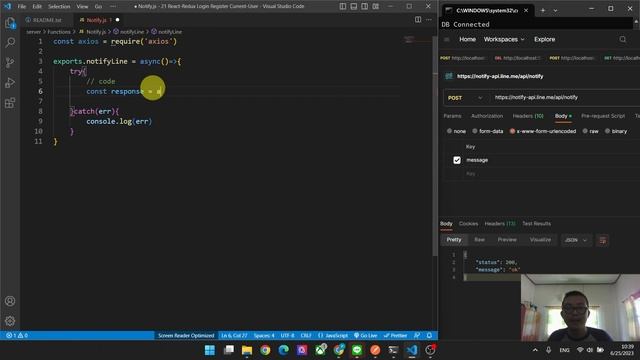
Task: Open the Extensions view
Action: [x=10, y=102]
